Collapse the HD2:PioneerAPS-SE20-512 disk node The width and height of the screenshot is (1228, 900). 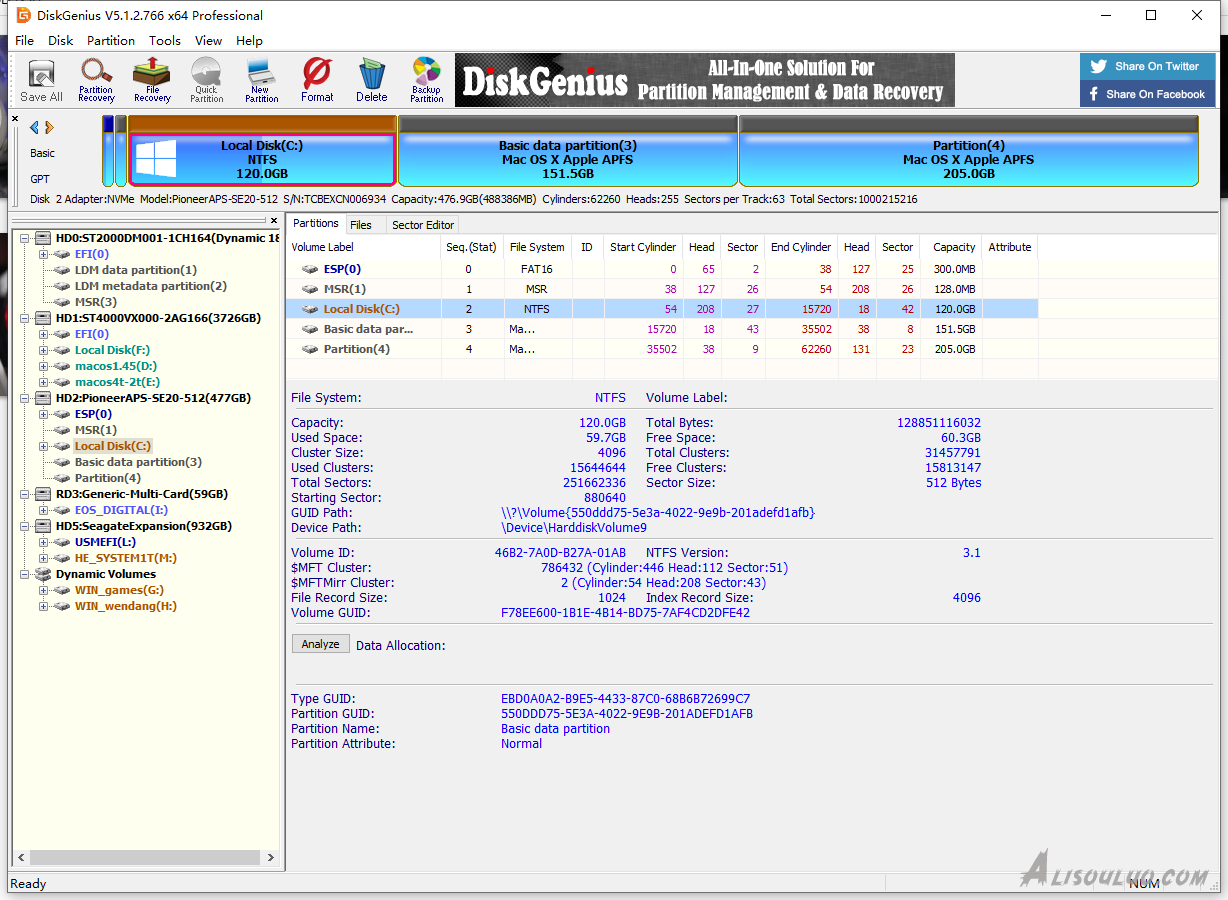[x=25, y=398]
